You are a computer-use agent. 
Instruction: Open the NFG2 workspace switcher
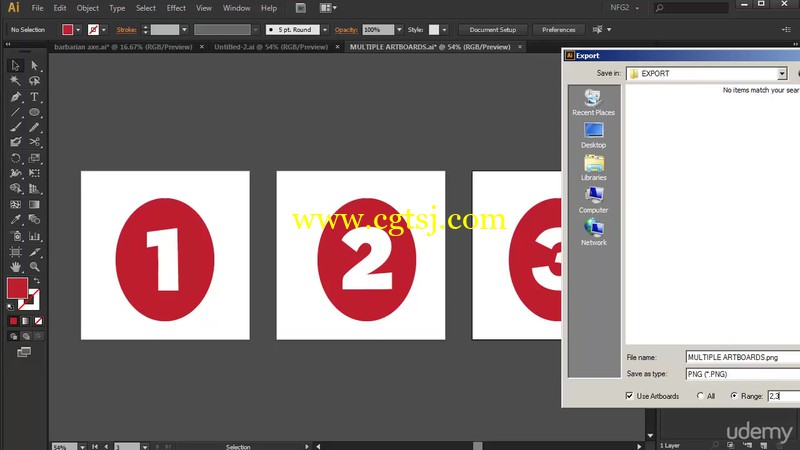(x=625, y=8)
